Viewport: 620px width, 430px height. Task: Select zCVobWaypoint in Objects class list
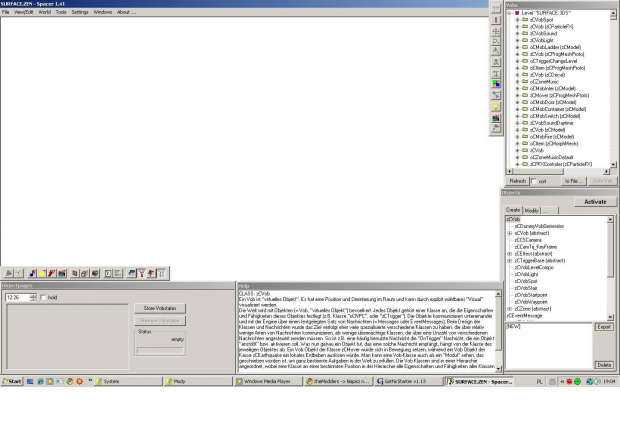pyautogui.click(x=531, y=302)
